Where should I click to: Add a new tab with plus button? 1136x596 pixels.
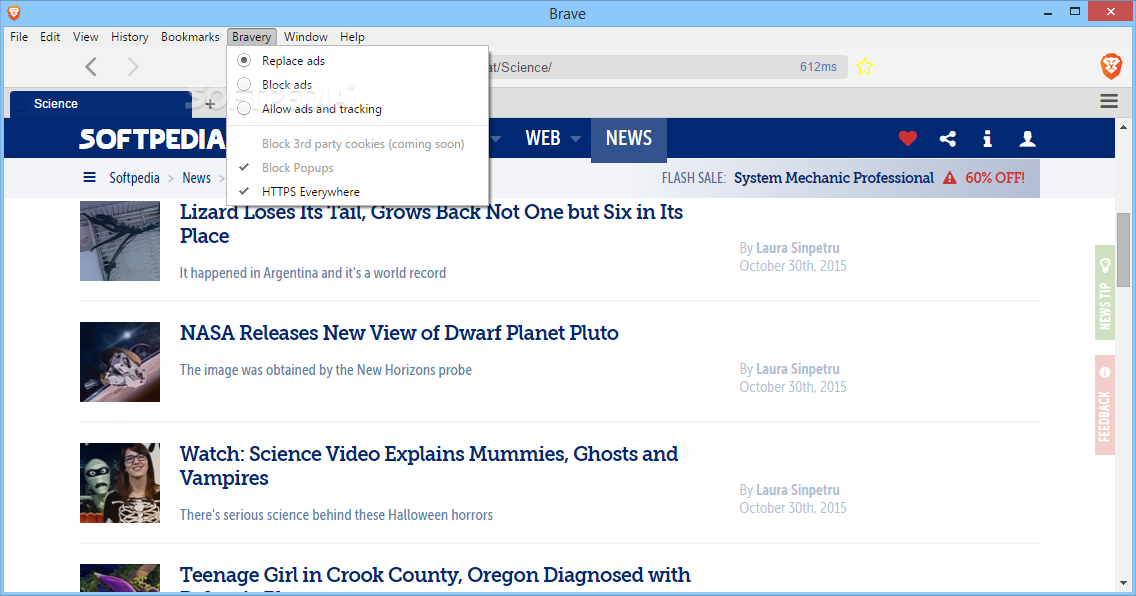(209, 104)
